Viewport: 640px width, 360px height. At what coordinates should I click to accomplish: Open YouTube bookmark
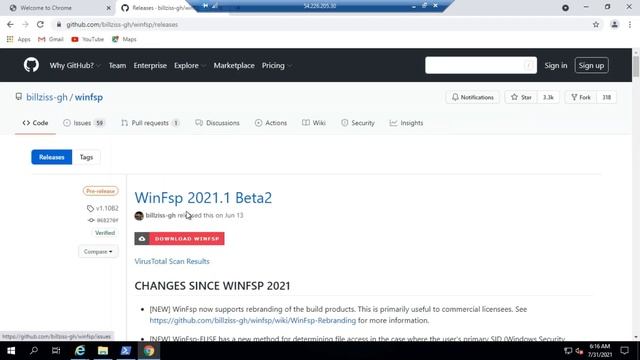click(x=87, y=39)
